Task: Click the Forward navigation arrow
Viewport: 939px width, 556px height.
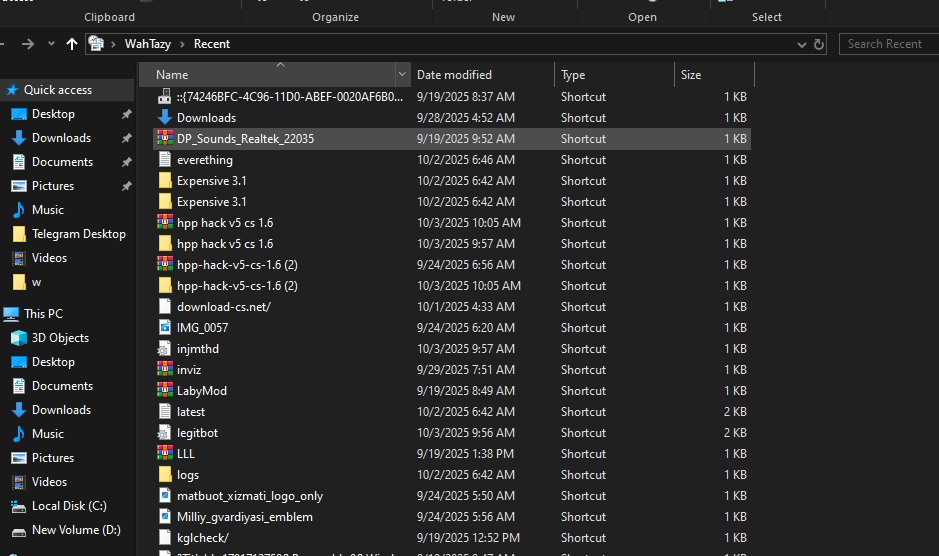Action: click(27, 44)
